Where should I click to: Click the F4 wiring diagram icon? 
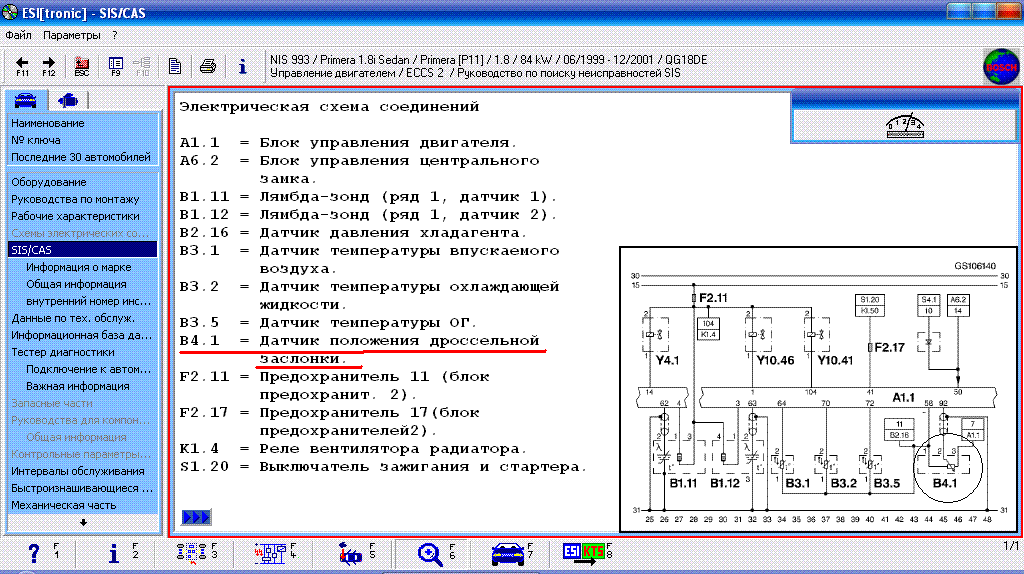(x=270, y=553)
